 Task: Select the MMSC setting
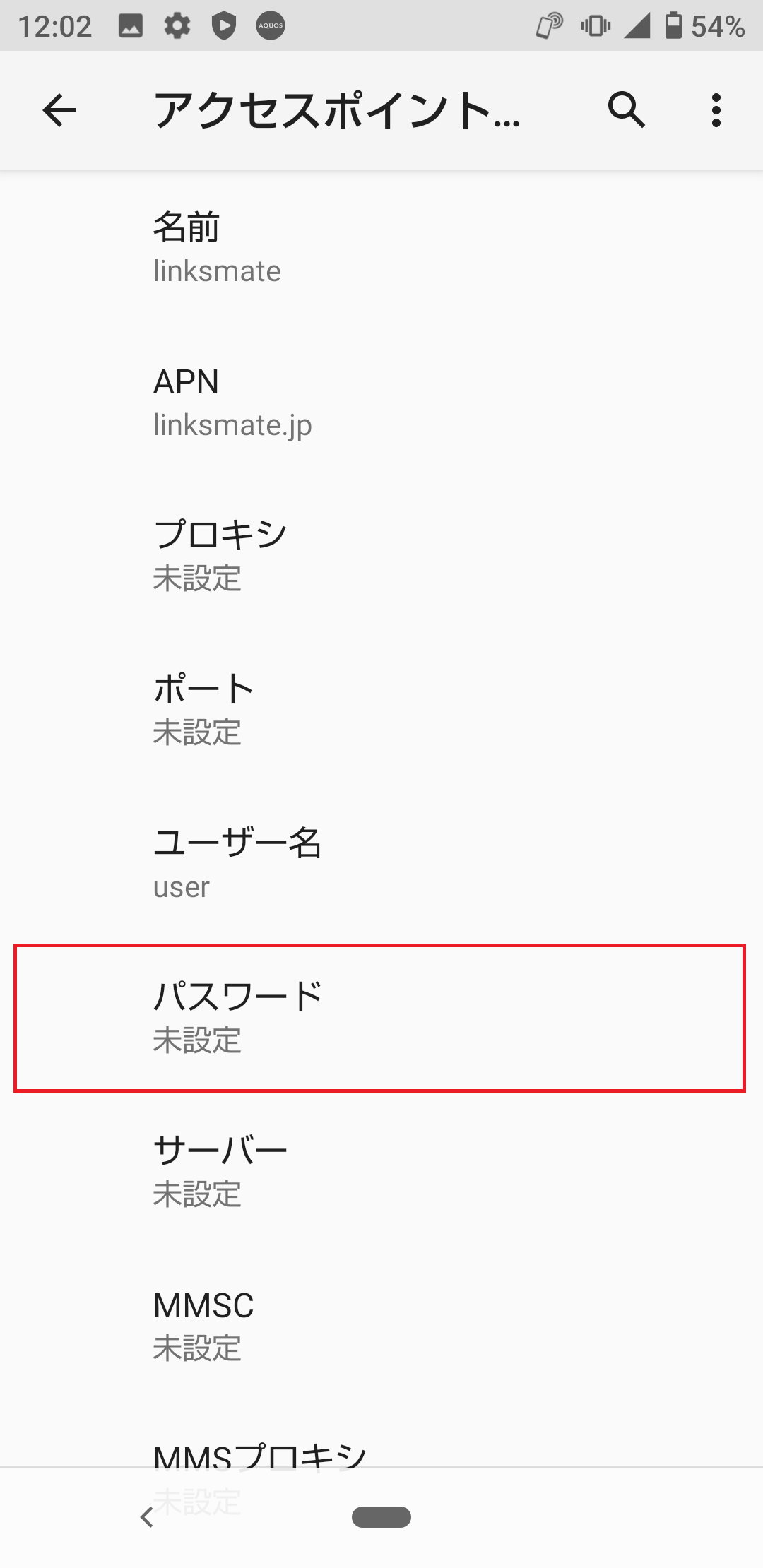381,1326
